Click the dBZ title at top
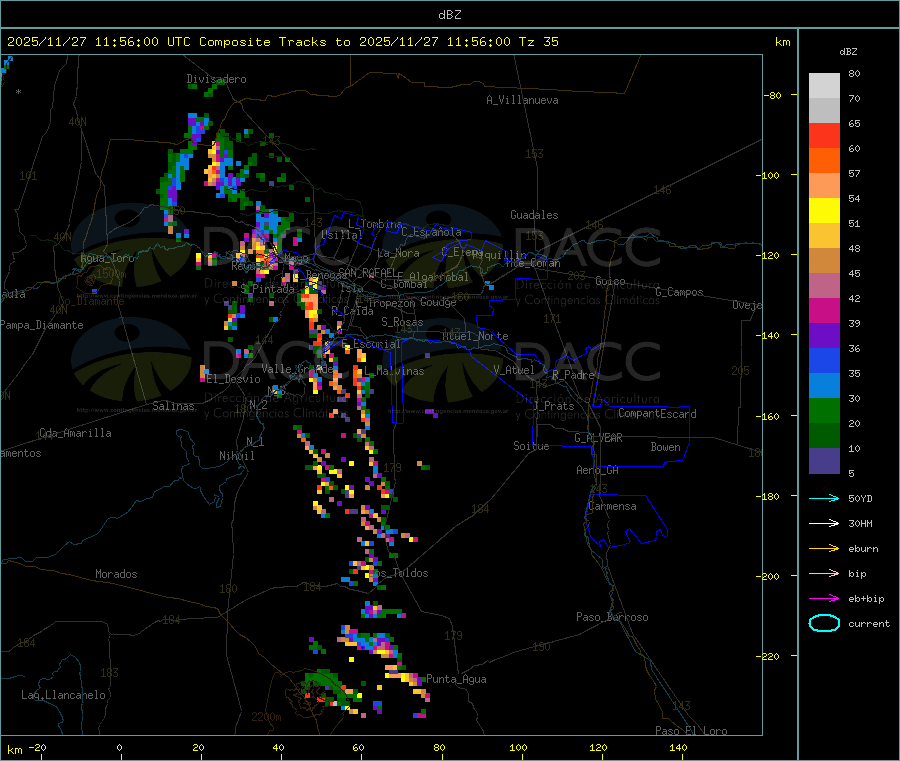 click(x=449, y=15)
